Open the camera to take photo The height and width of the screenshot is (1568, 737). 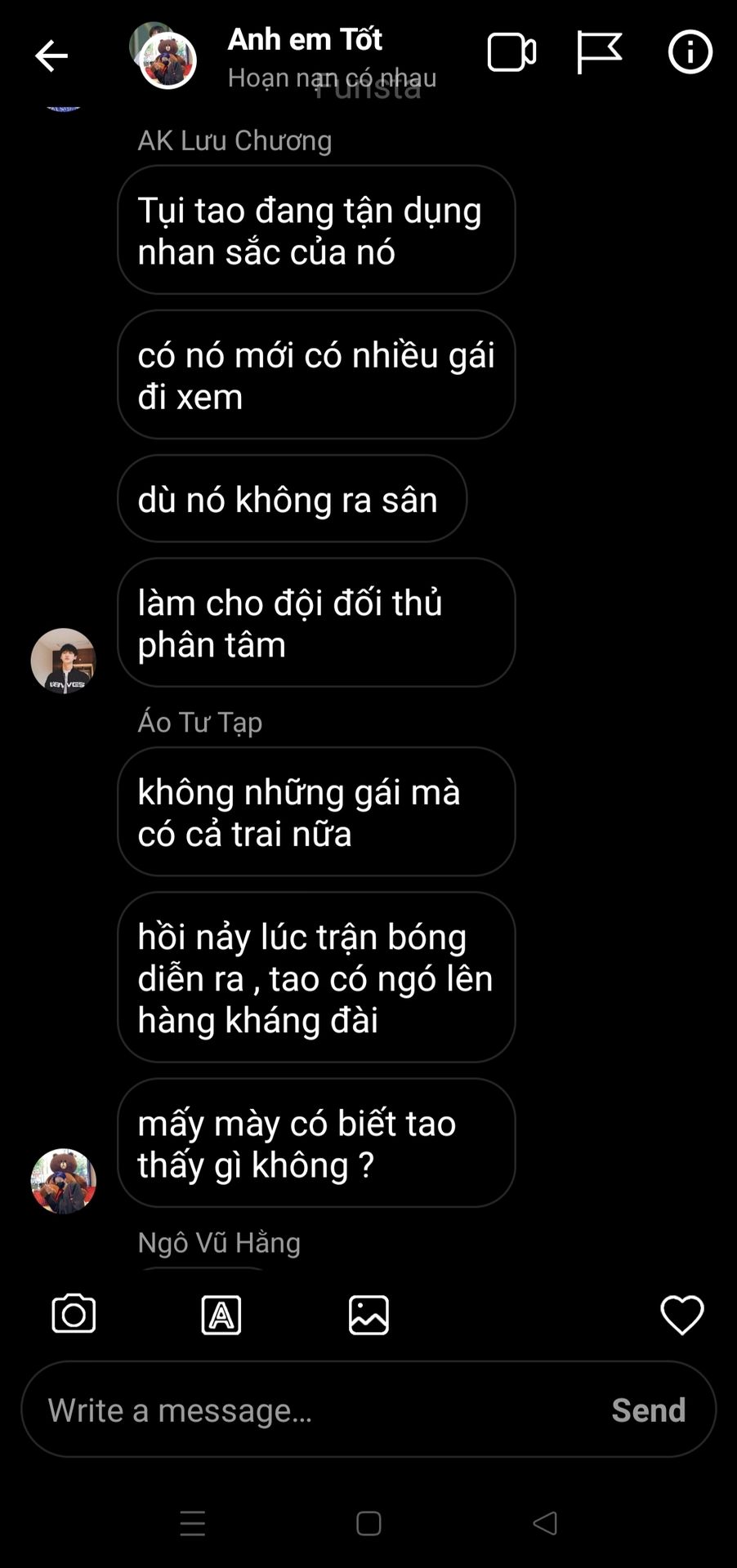tap(74, 1314)
